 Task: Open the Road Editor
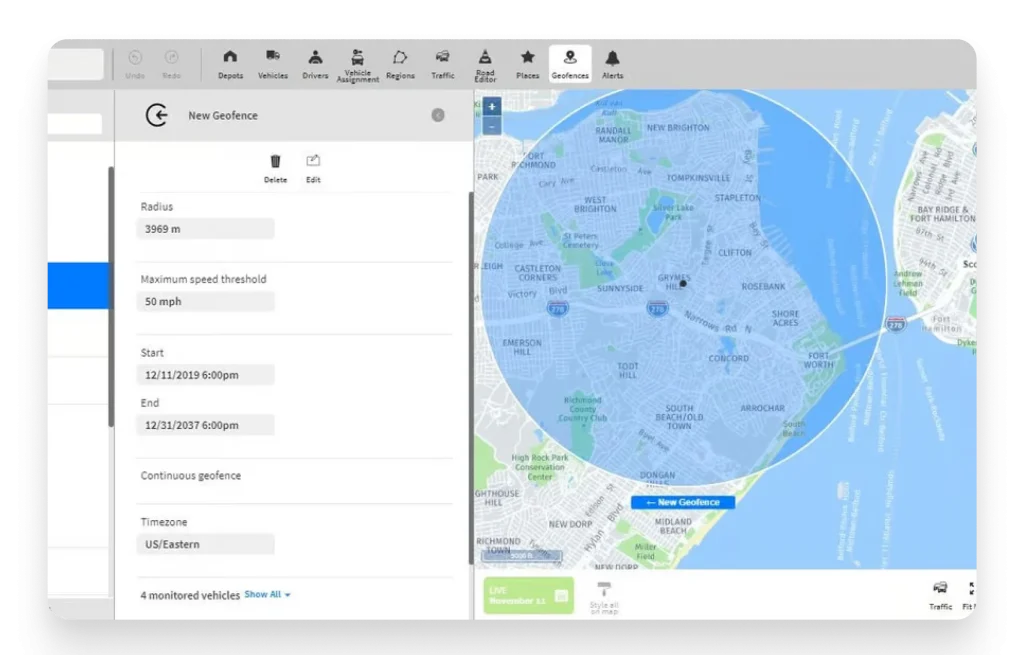pyautogui.click(x=485, y=63)
